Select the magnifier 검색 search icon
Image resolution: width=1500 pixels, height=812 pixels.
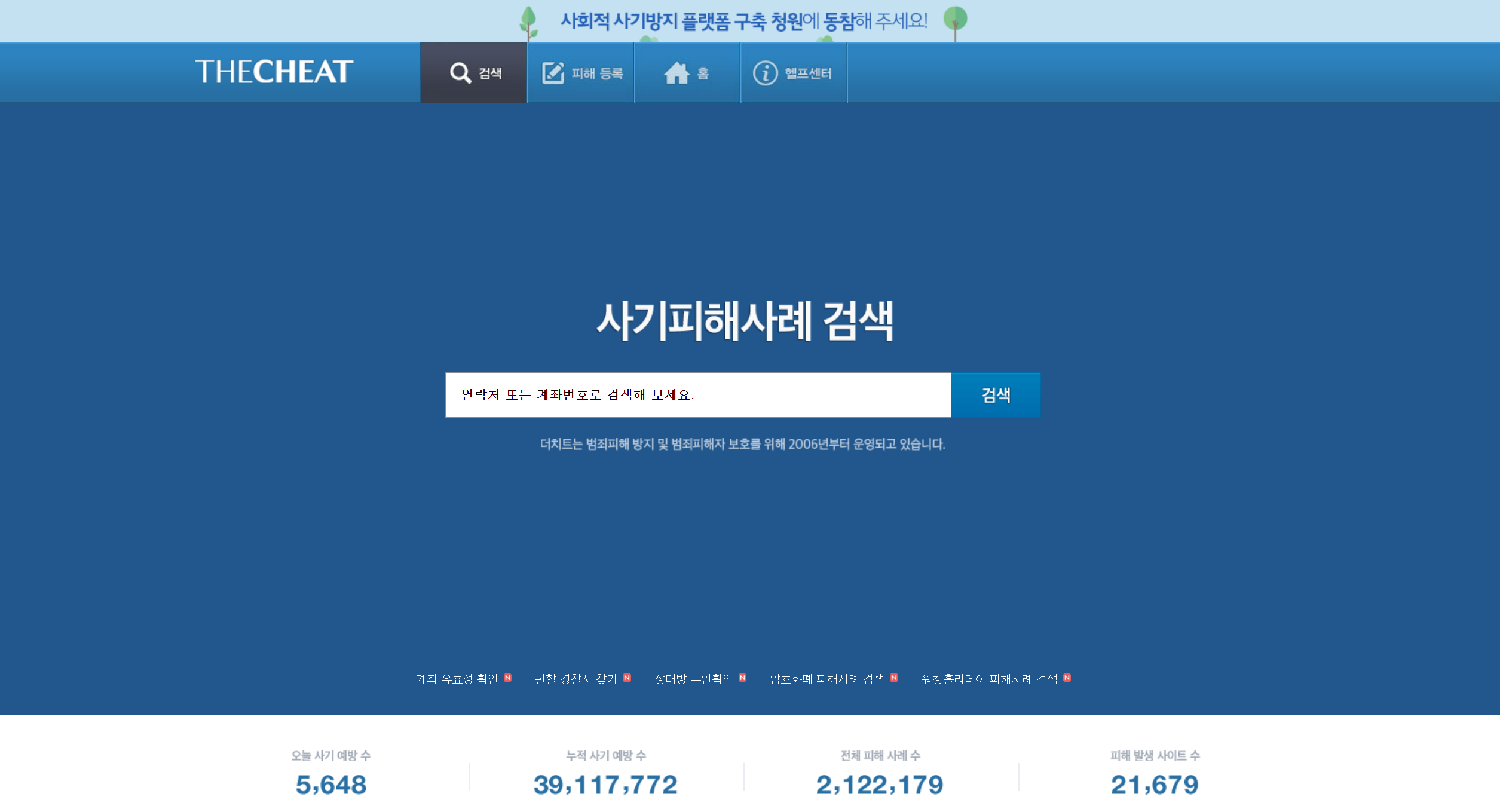point(459,72)
